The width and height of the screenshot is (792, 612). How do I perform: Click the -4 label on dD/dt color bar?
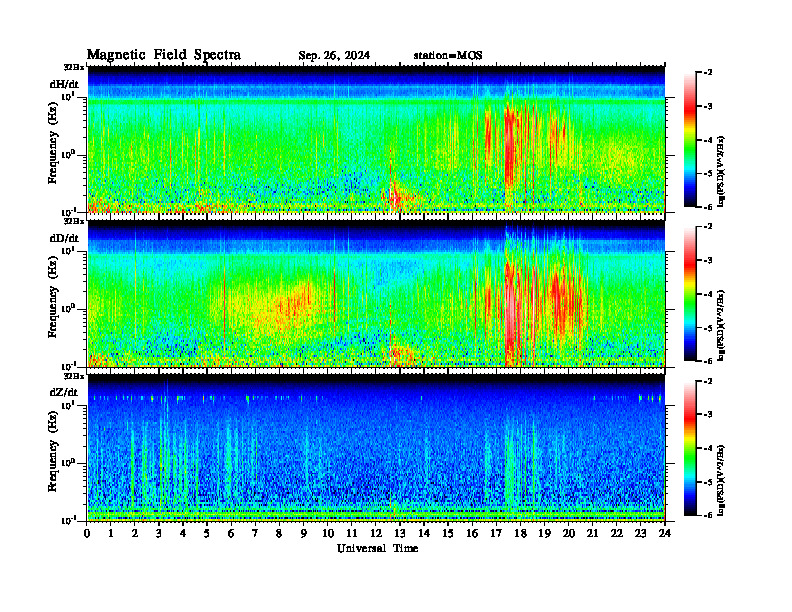[x=708, y=294]
